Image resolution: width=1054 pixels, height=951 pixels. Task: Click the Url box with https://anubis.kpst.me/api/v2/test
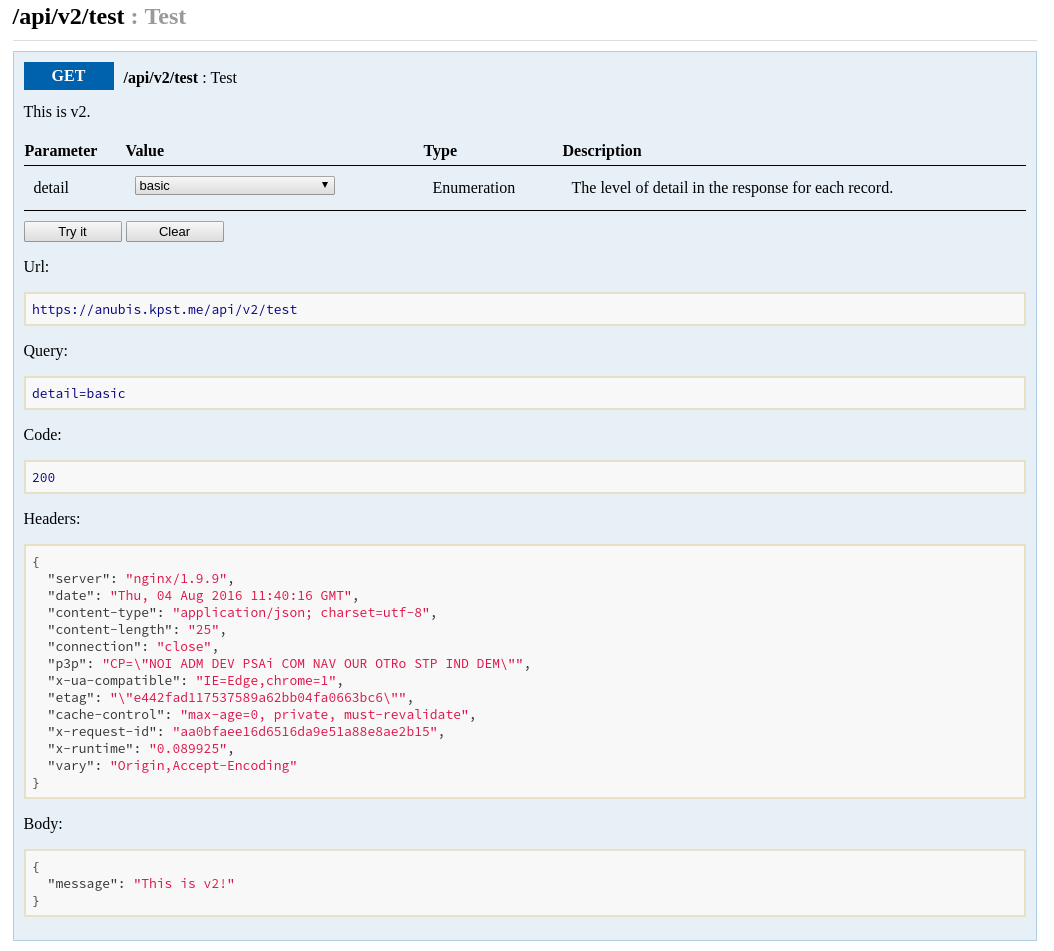[x=525, y=309]
